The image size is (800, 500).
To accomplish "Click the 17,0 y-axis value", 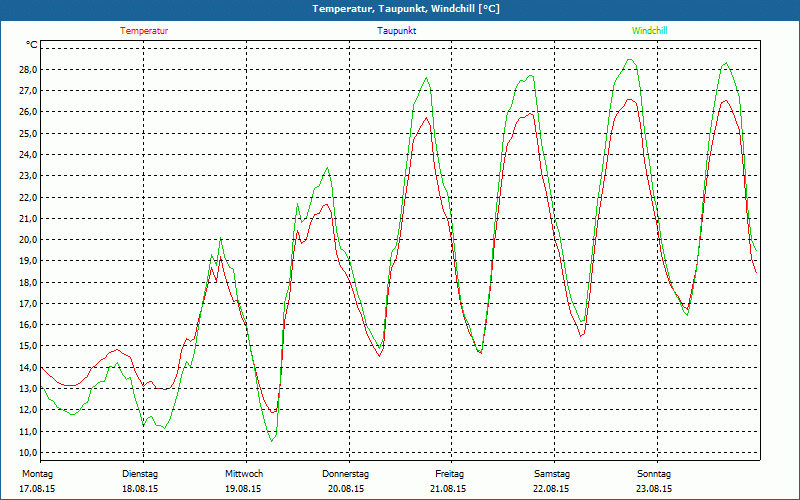I will pyautogui.click(x=28, y=304).
